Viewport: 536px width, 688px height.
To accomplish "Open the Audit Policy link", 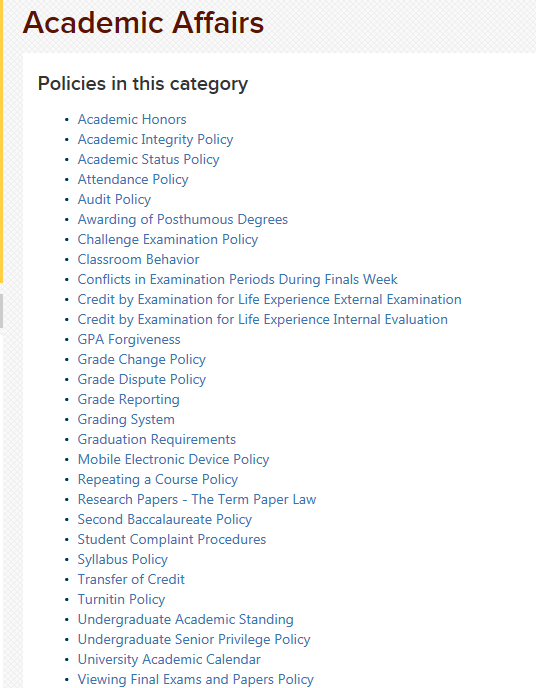I will click(114, 200).
